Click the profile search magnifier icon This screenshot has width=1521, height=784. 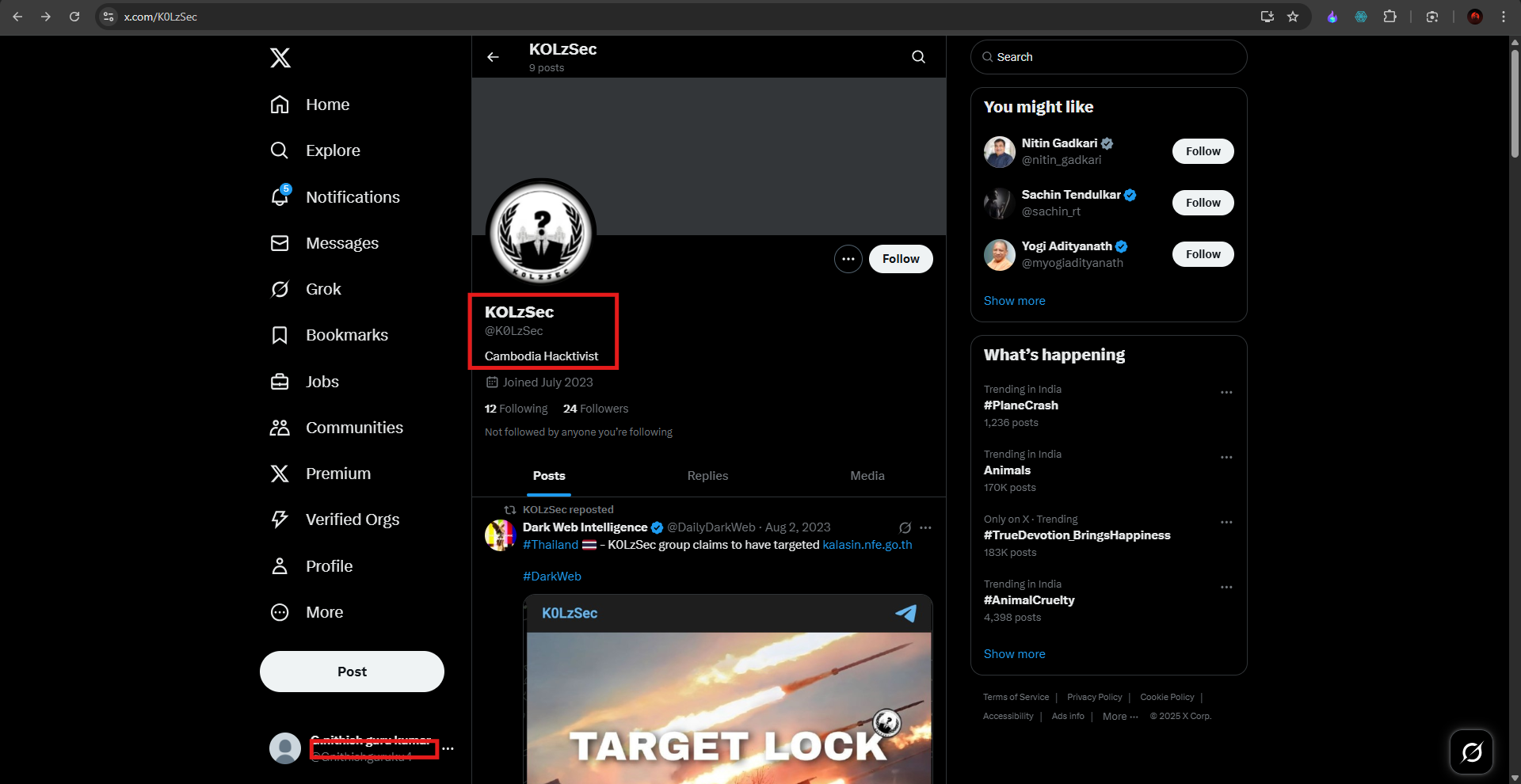click(918, 57)
